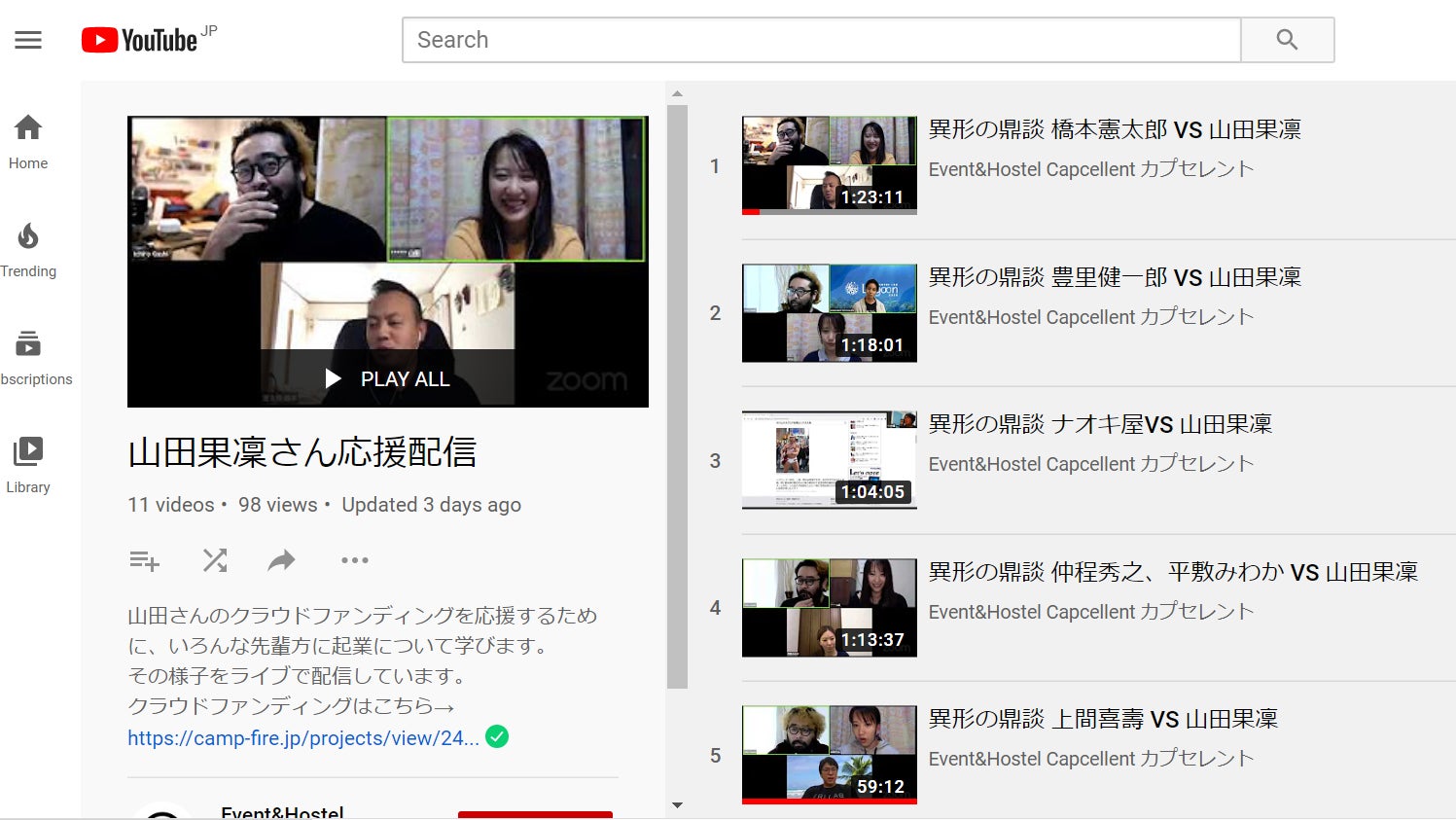Open video titled ナオキ屋VS 山田果凛
Image resolution: width=1456 pixels, height=820 pixels.
pos(1100,424)
